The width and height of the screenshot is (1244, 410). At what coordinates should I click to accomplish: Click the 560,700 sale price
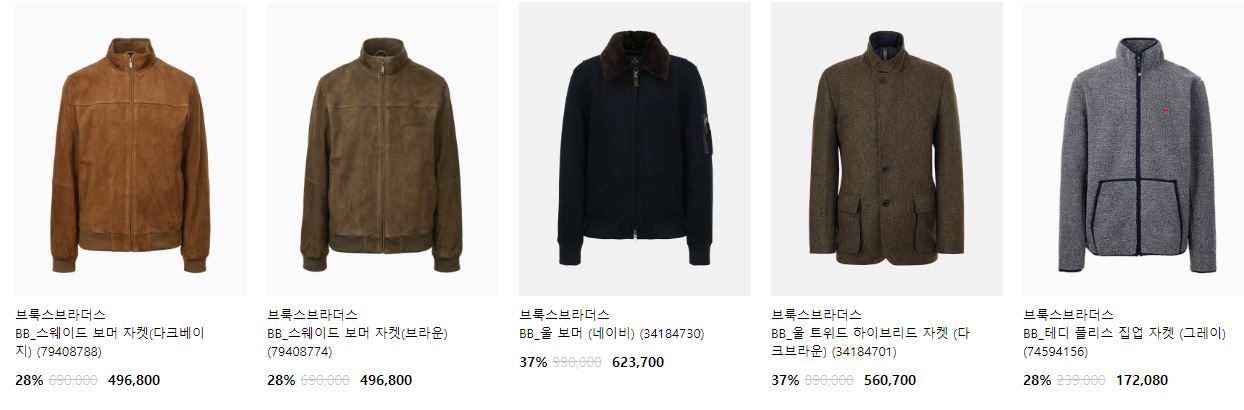[x=890, y=380]
